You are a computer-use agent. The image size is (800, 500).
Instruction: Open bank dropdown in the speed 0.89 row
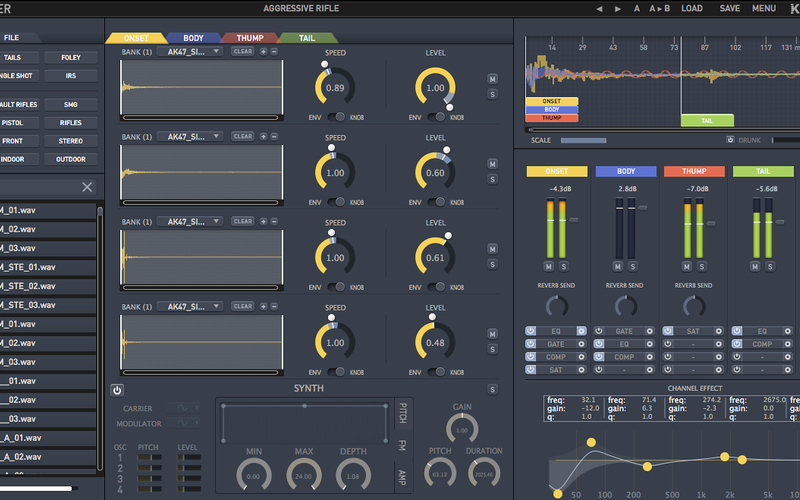pos(190,52)
